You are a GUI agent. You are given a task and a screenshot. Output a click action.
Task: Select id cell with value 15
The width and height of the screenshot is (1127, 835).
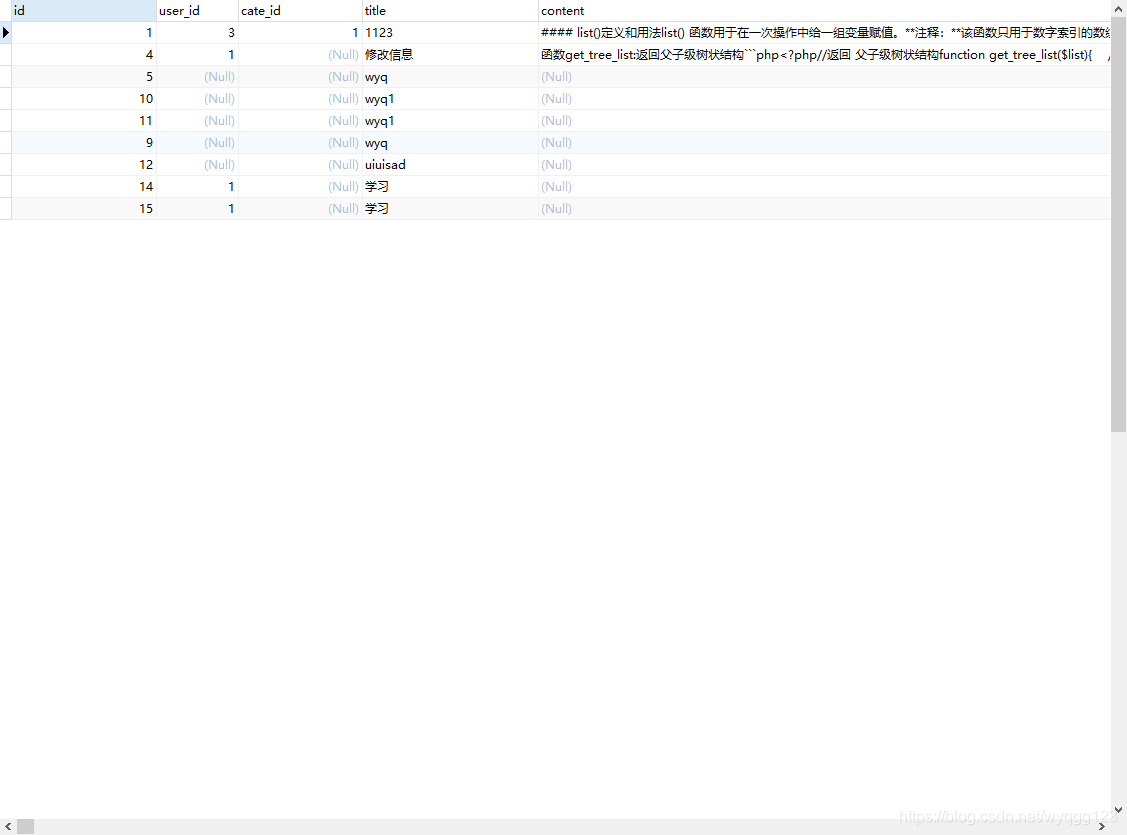pos(84,208)
